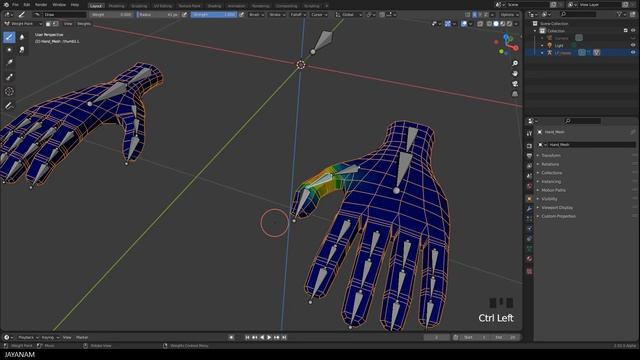Toggle visibility eye of Light object
Screen dimensions: 640x360
633,45
